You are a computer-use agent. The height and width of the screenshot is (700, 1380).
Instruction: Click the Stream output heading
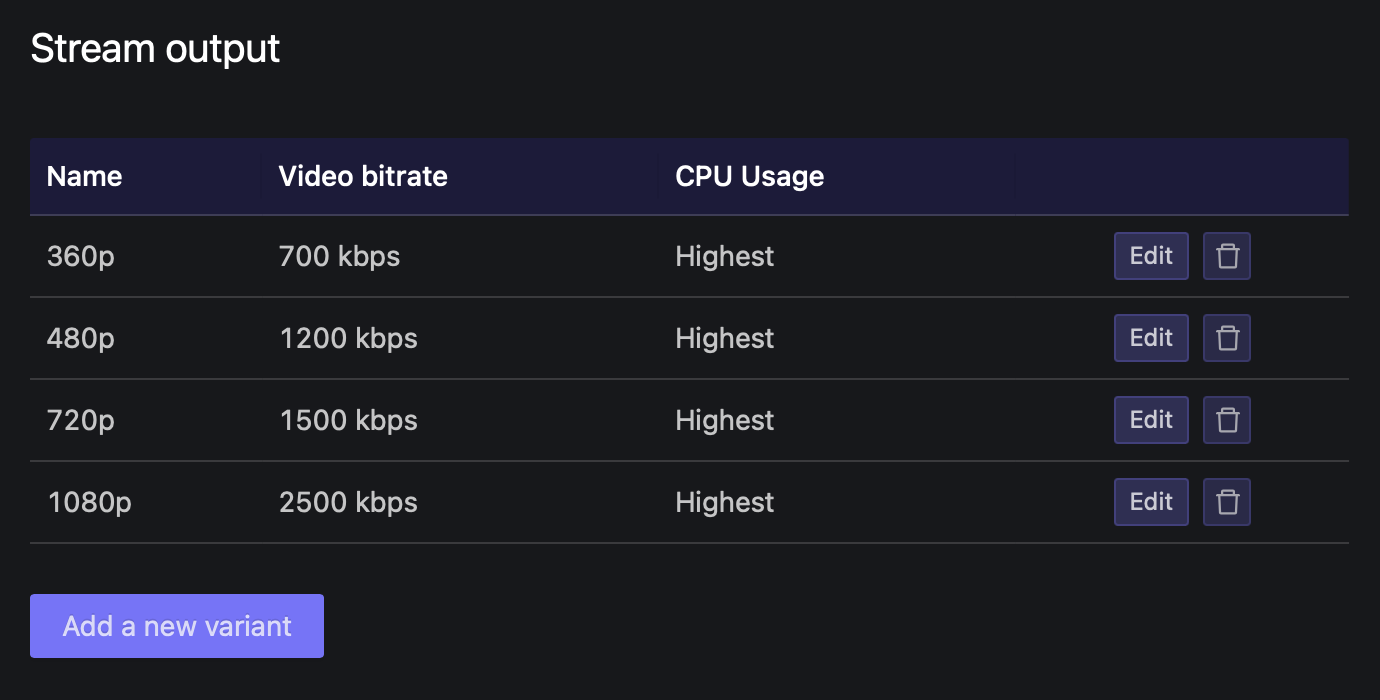155,47
